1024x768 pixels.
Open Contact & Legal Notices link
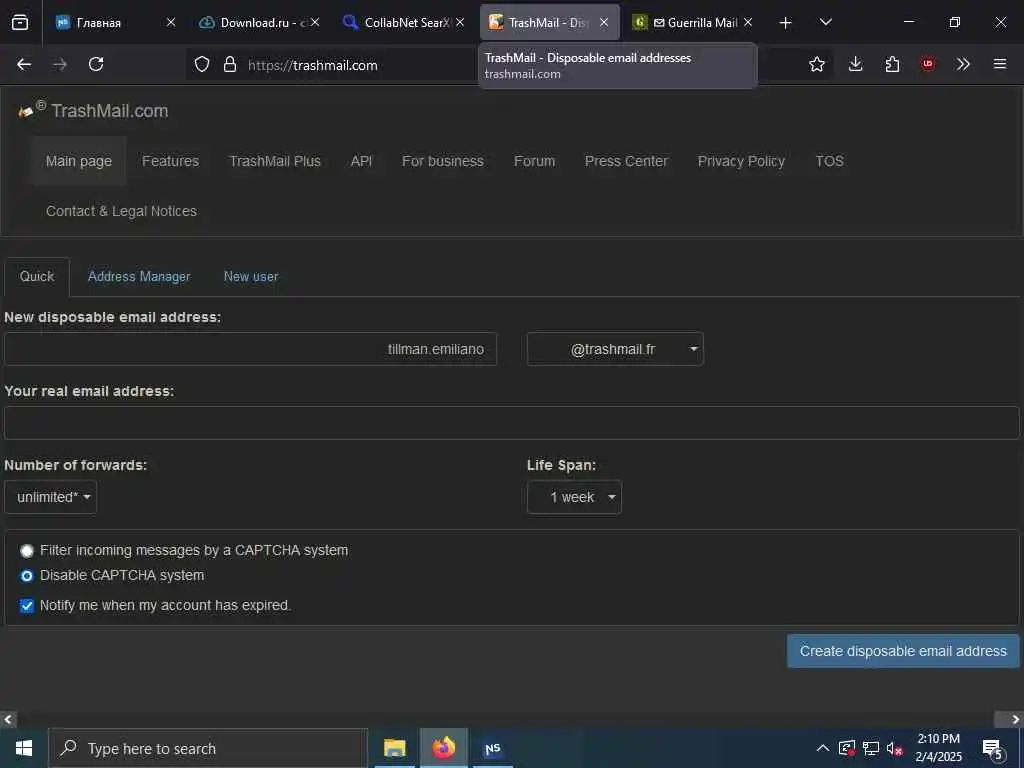click(121, 212)
